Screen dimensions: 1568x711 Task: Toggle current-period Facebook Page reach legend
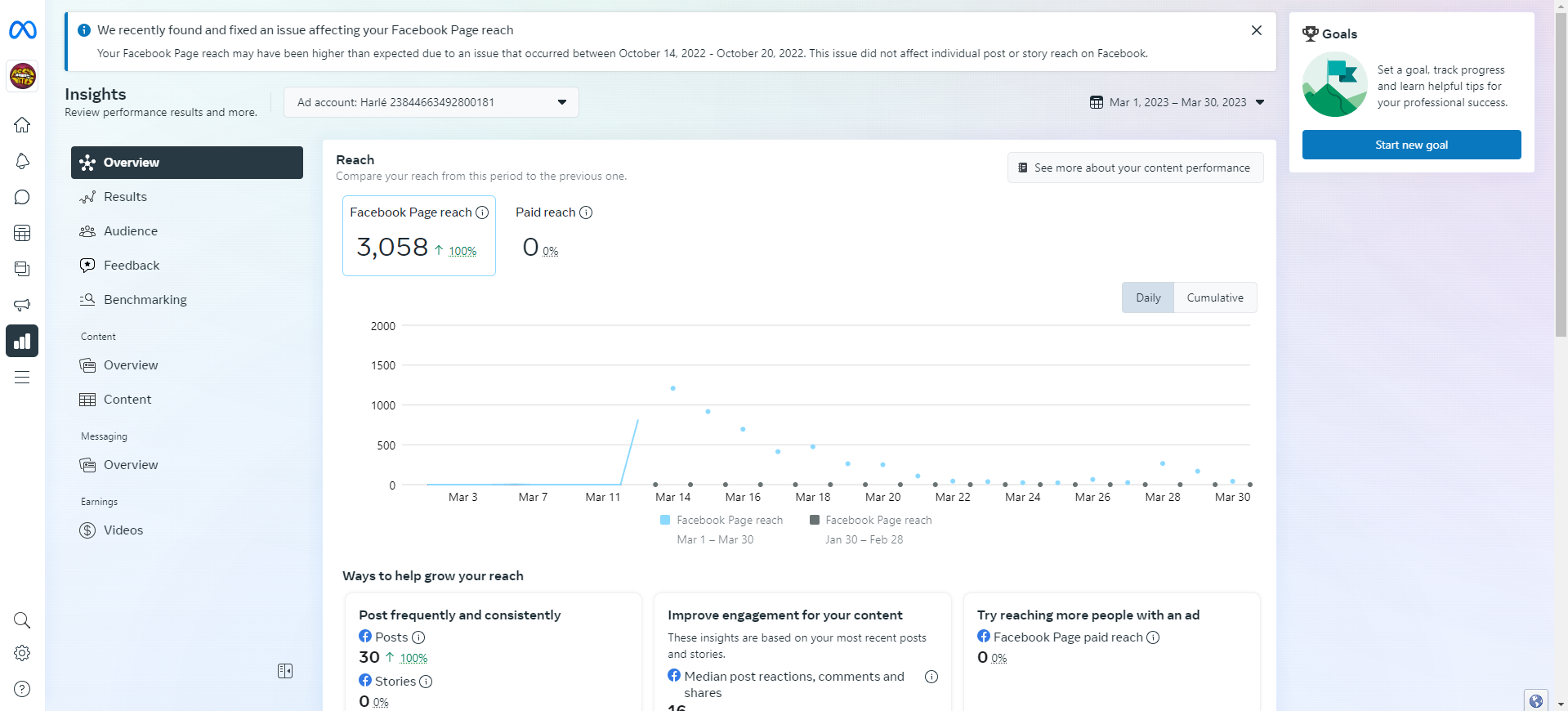tap(721, 520)
